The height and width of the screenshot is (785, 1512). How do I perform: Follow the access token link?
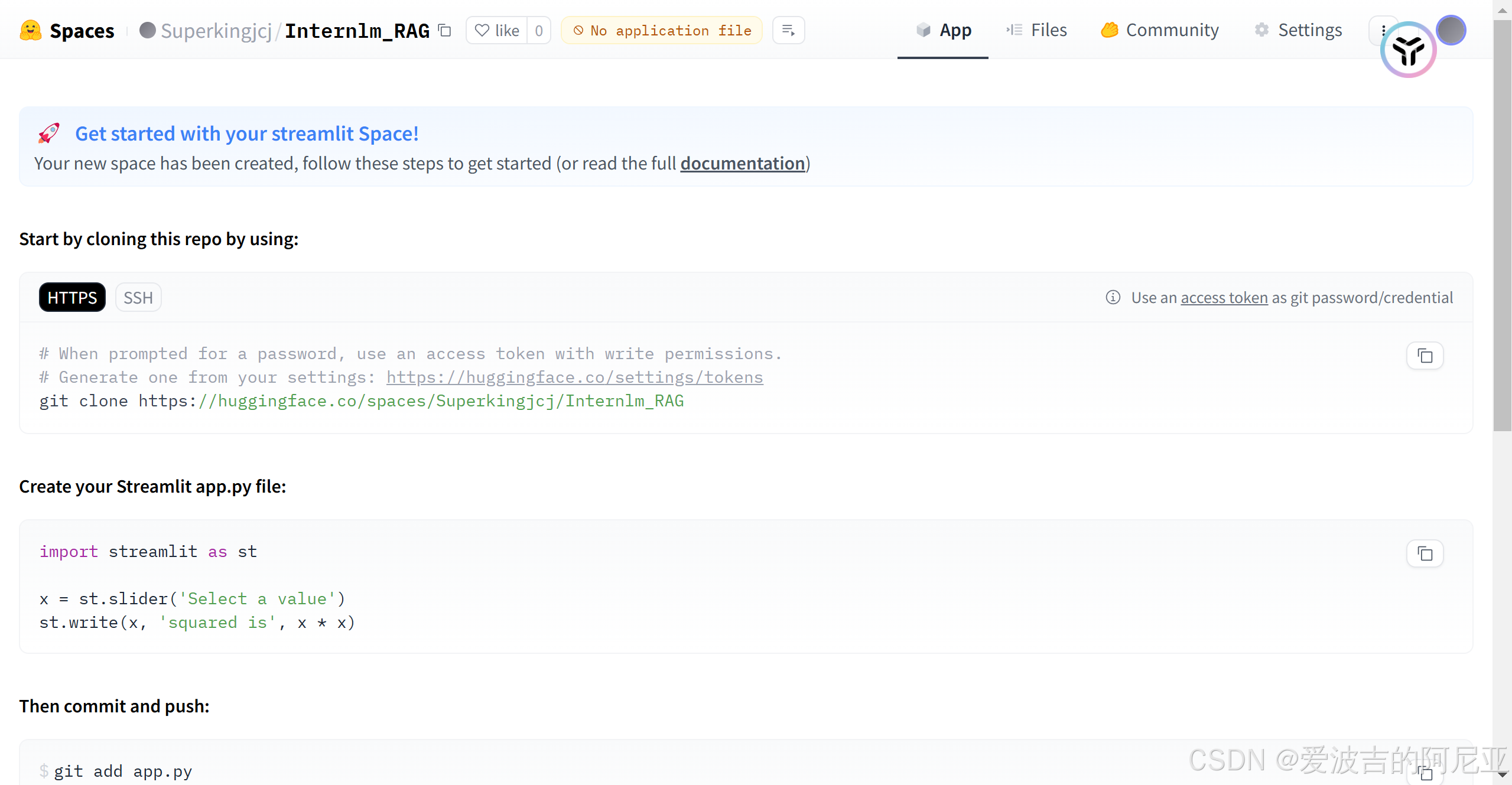[1224, 297]
